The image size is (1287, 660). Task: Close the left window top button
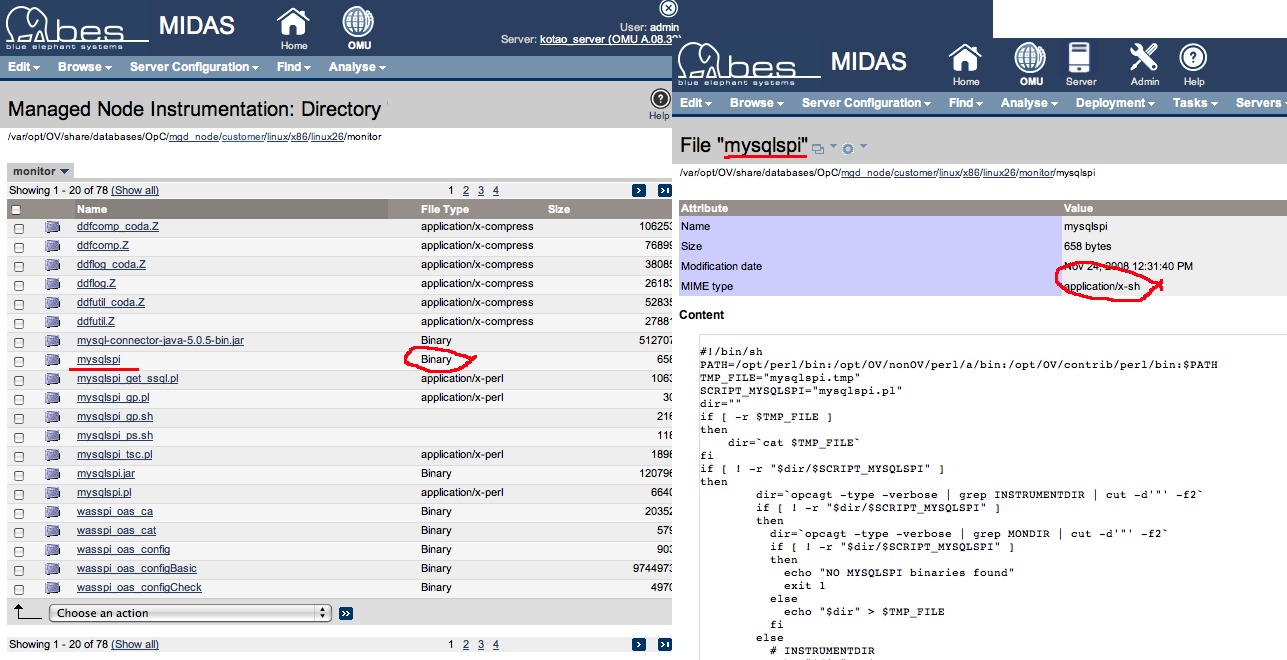point(669,8)
